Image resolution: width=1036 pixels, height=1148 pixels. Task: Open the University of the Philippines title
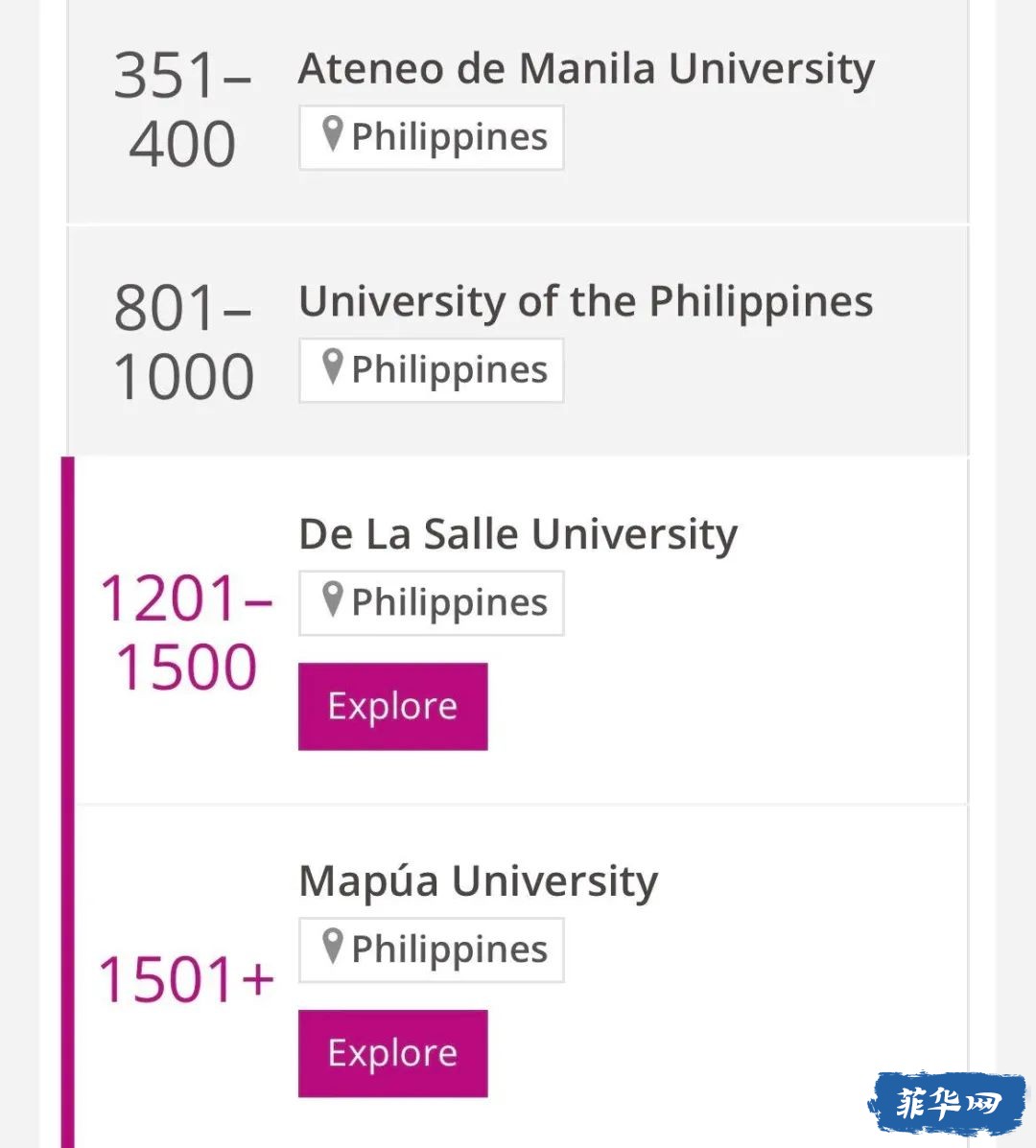[x=586, y=302]
